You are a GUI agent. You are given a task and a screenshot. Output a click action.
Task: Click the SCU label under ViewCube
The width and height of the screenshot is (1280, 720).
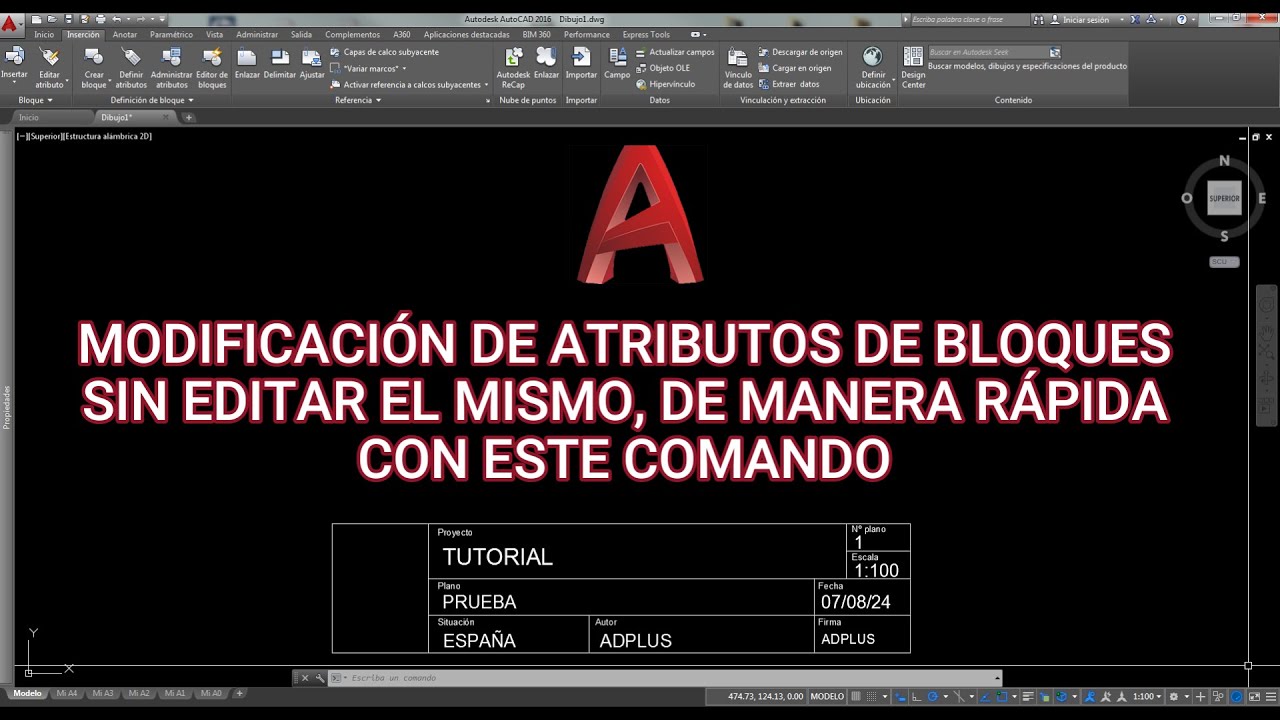click(x=1224, y=262)
